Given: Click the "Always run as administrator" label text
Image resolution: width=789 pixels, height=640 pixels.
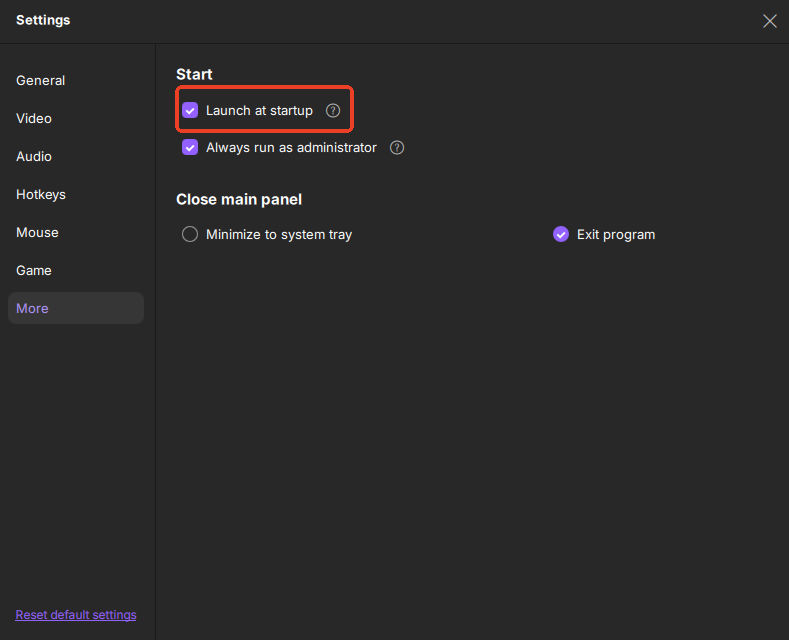Looking at the screenshot, I should [x=291, y=148].
